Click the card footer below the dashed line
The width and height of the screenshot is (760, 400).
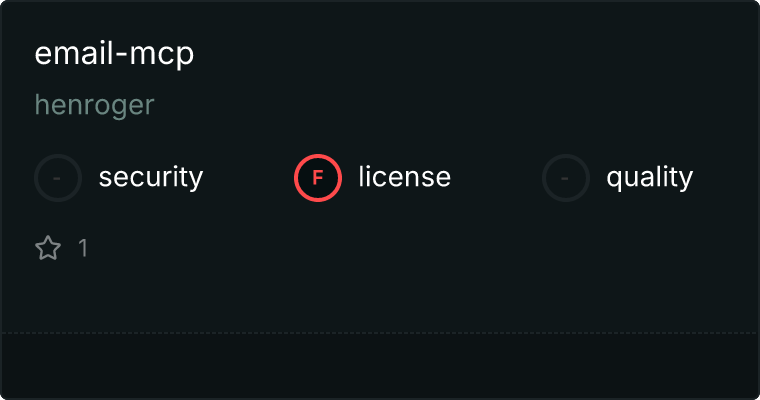380,366
